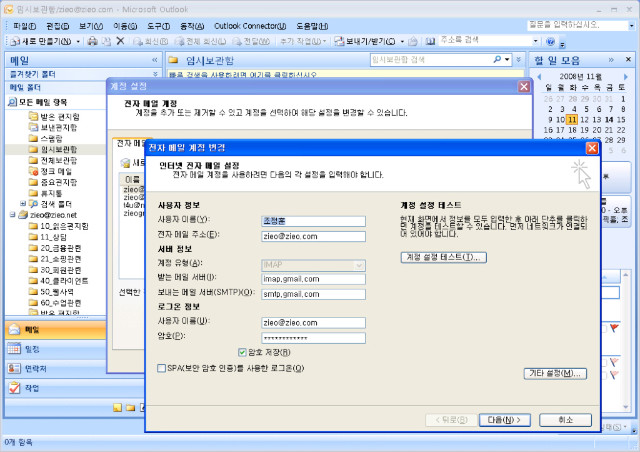Open the 받은 편지함 inbox folder
This screenshot has height=452, width=640.
pyautogui.click(x=54, y=117)
